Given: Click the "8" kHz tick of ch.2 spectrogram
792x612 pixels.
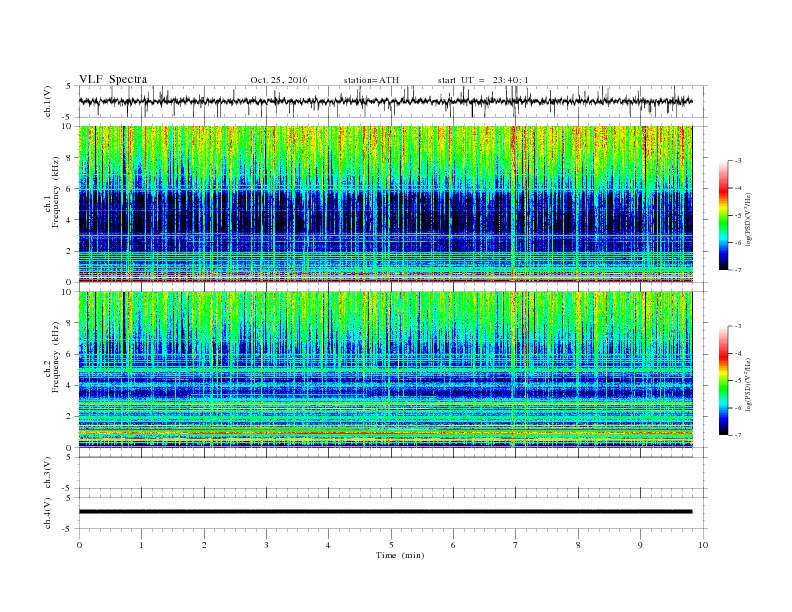Looking at the screenshot, I should 69,323.
